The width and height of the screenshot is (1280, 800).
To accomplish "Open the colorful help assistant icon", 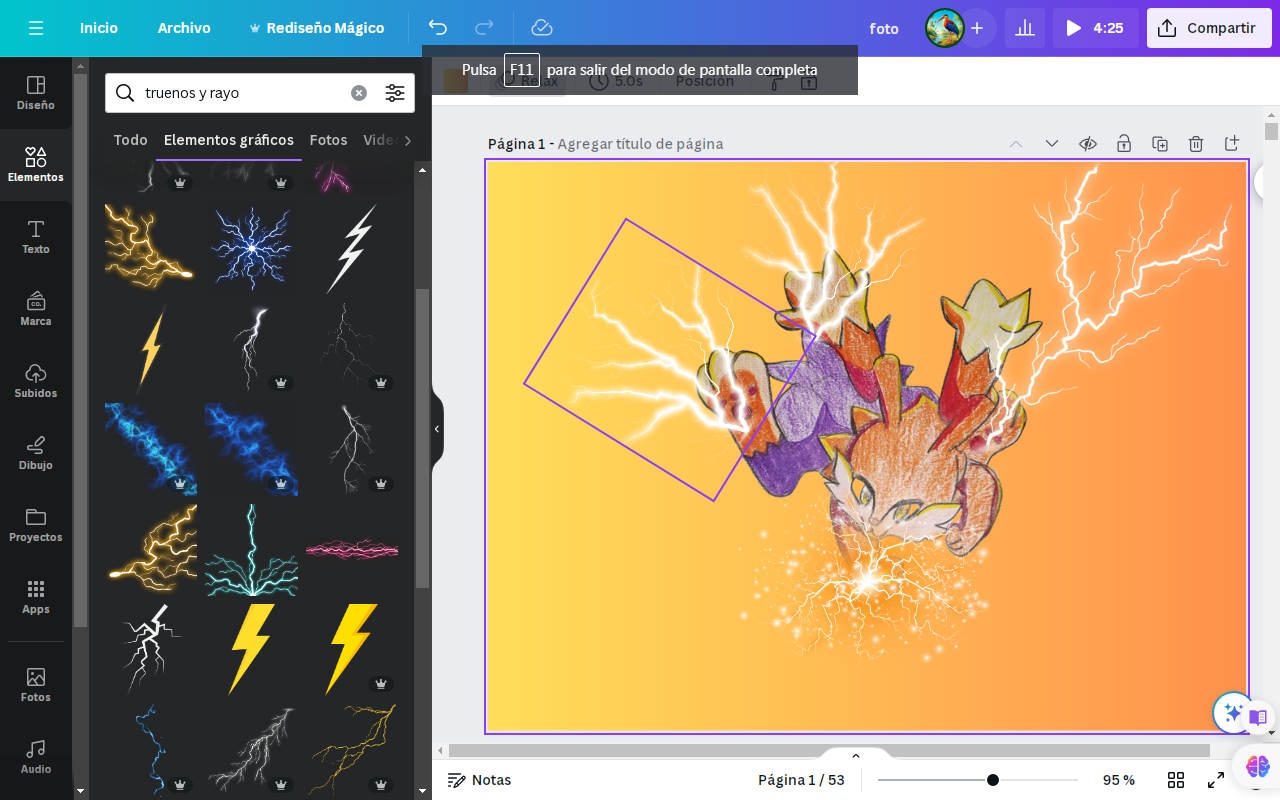I will [1258, 766].
